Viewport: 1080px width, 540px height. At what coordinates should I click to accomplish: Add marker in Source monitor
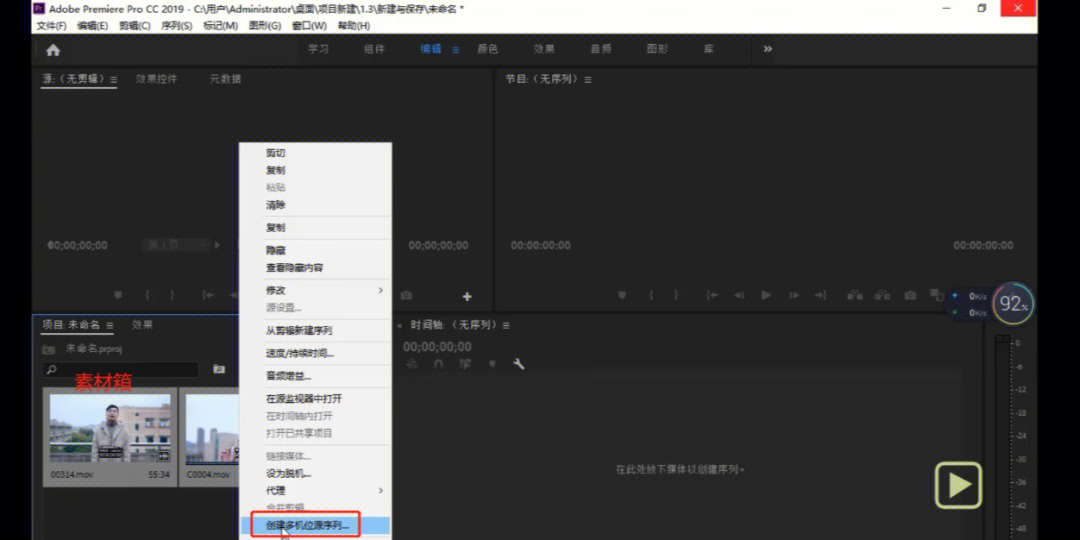pos(118,295)
